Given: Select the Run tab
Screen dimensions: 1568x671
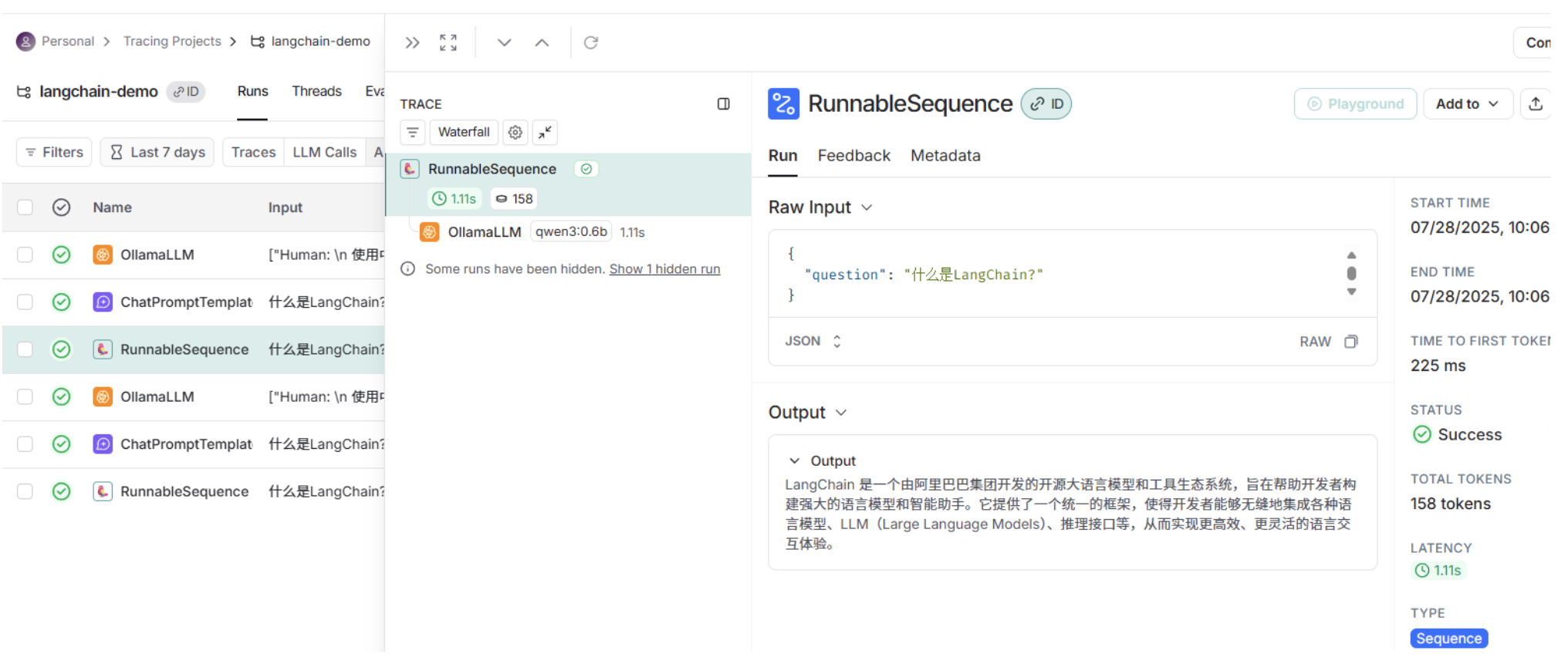Looking at the screenshot, I should click(782, 156).
